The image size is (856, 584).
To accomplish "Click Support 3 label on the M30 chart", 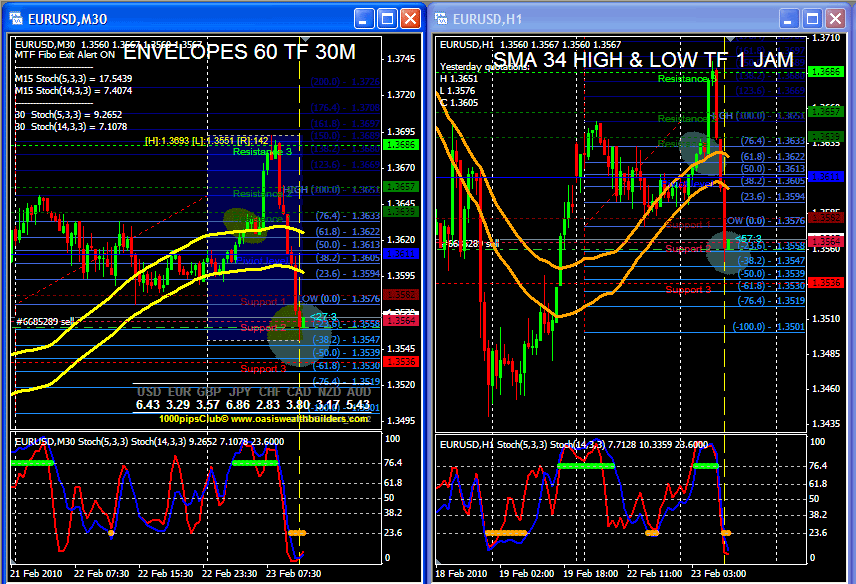I will point(263,369).
